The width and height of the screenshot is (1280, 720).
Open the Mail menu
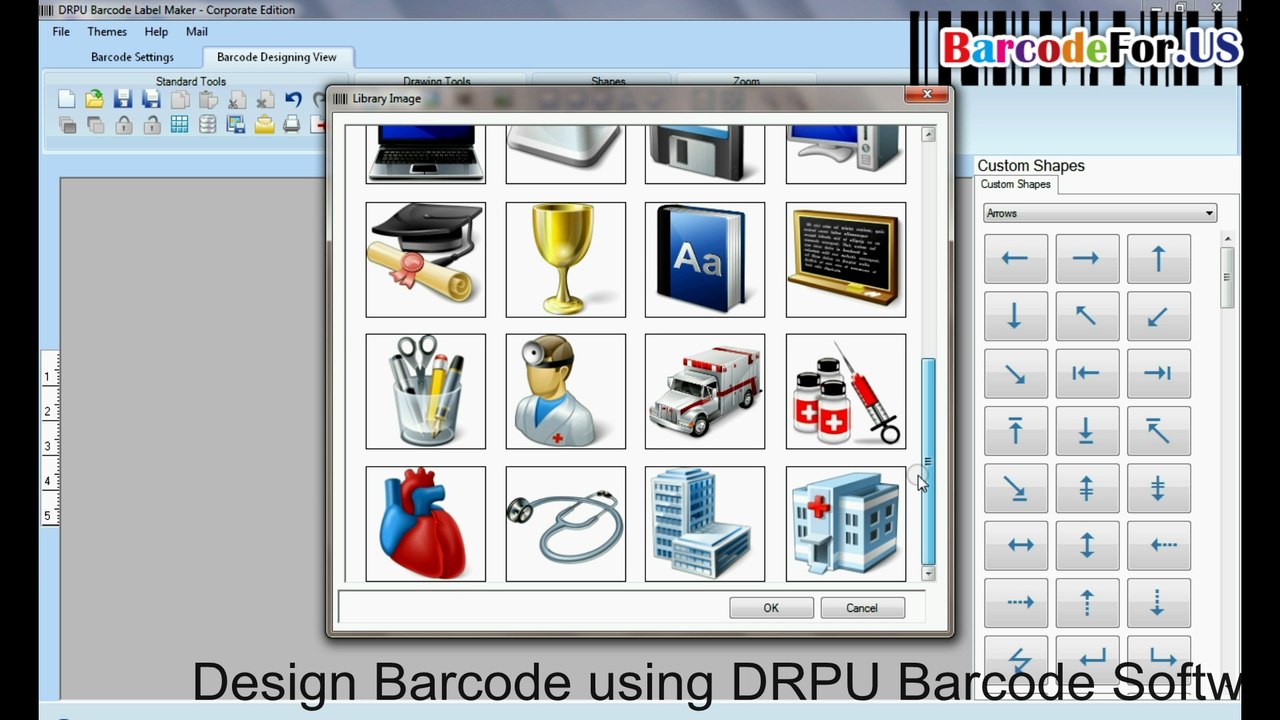(x=197, y=31)
